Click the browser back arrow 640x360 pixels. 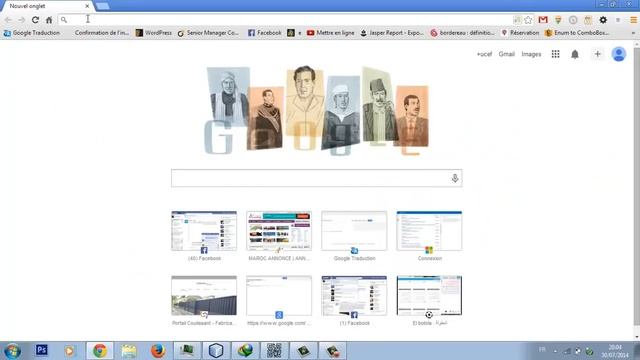8,20
